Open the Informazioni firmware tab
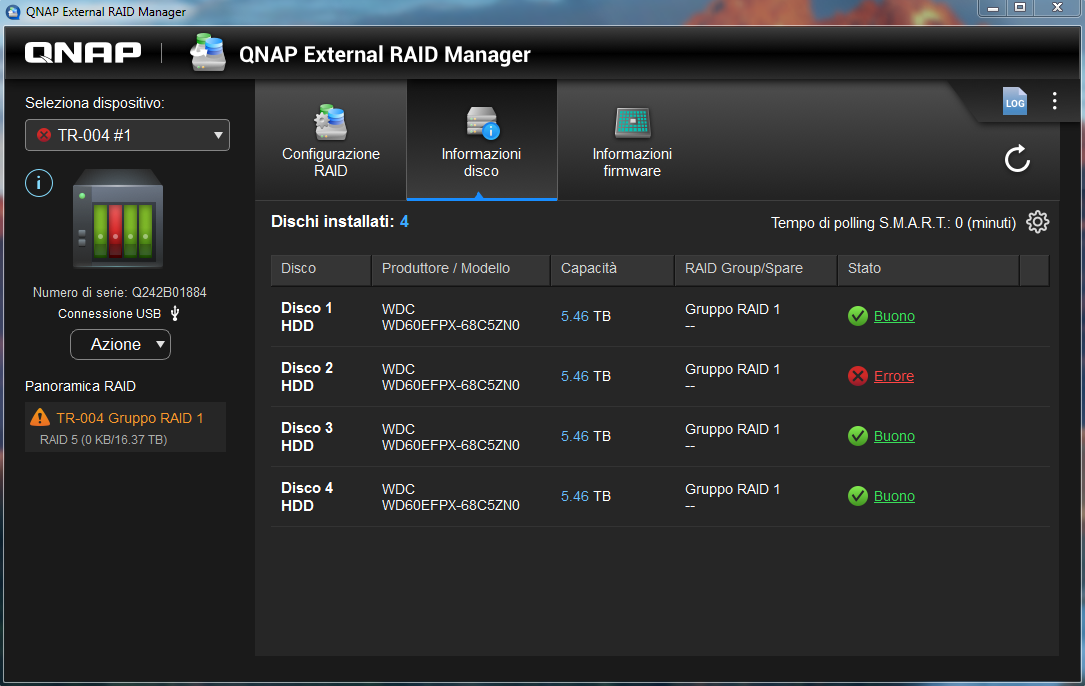This screenshot has width=1085, height=686. point(632,140)
